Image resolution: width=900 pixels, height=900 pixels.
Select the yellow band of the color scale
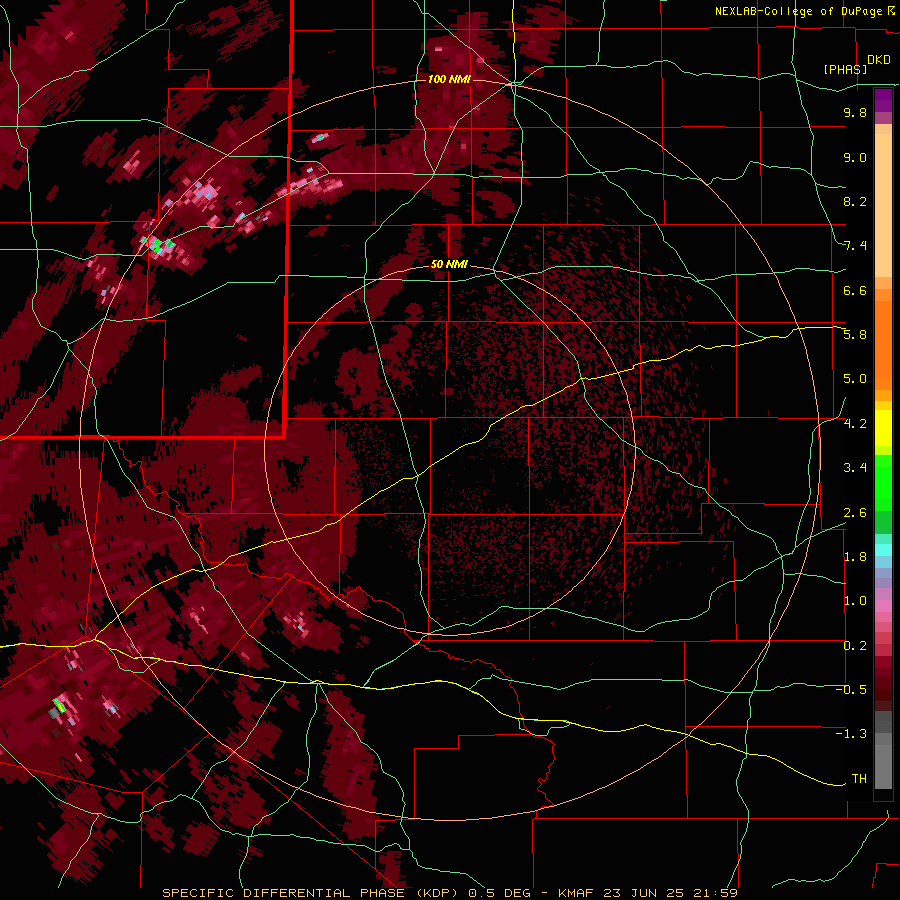click(x=883, y=428)
